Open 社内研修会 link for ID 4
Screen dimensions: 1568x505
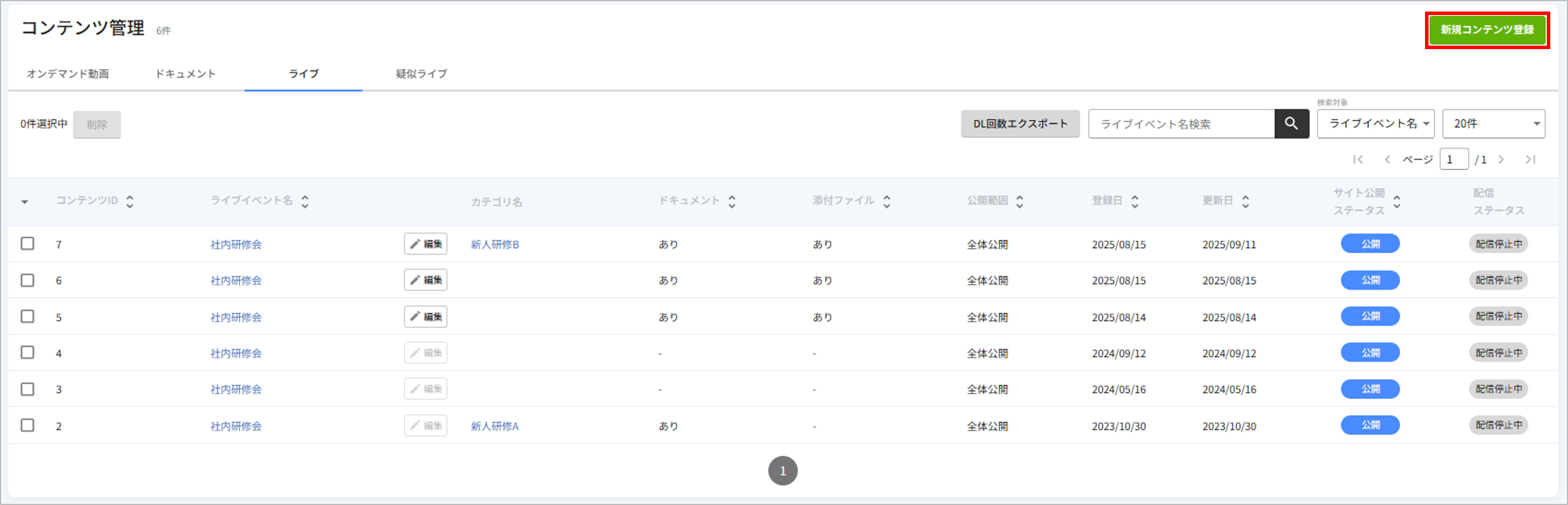pyautogui.click(x=236, y=353)
